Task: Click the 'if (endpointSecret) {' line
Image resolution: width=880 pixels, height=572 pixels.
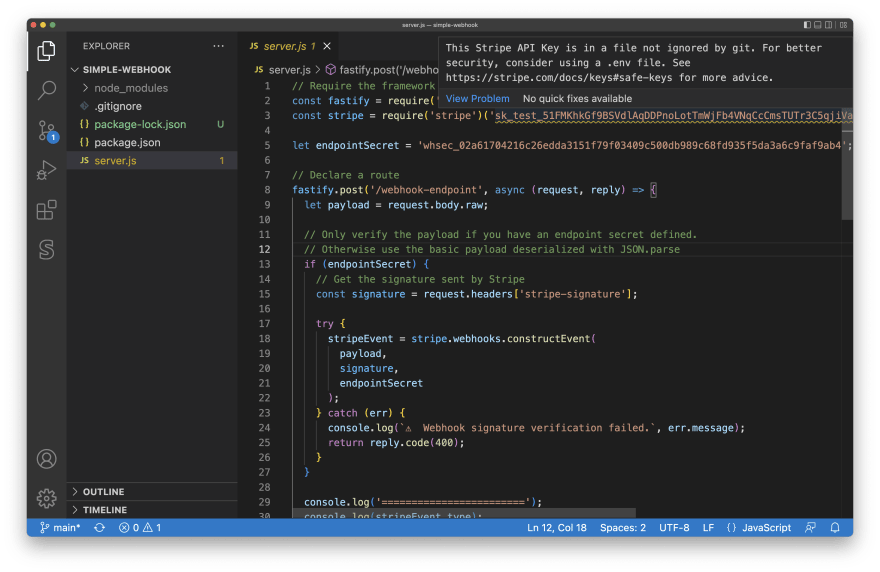Action: coord(366,264)
